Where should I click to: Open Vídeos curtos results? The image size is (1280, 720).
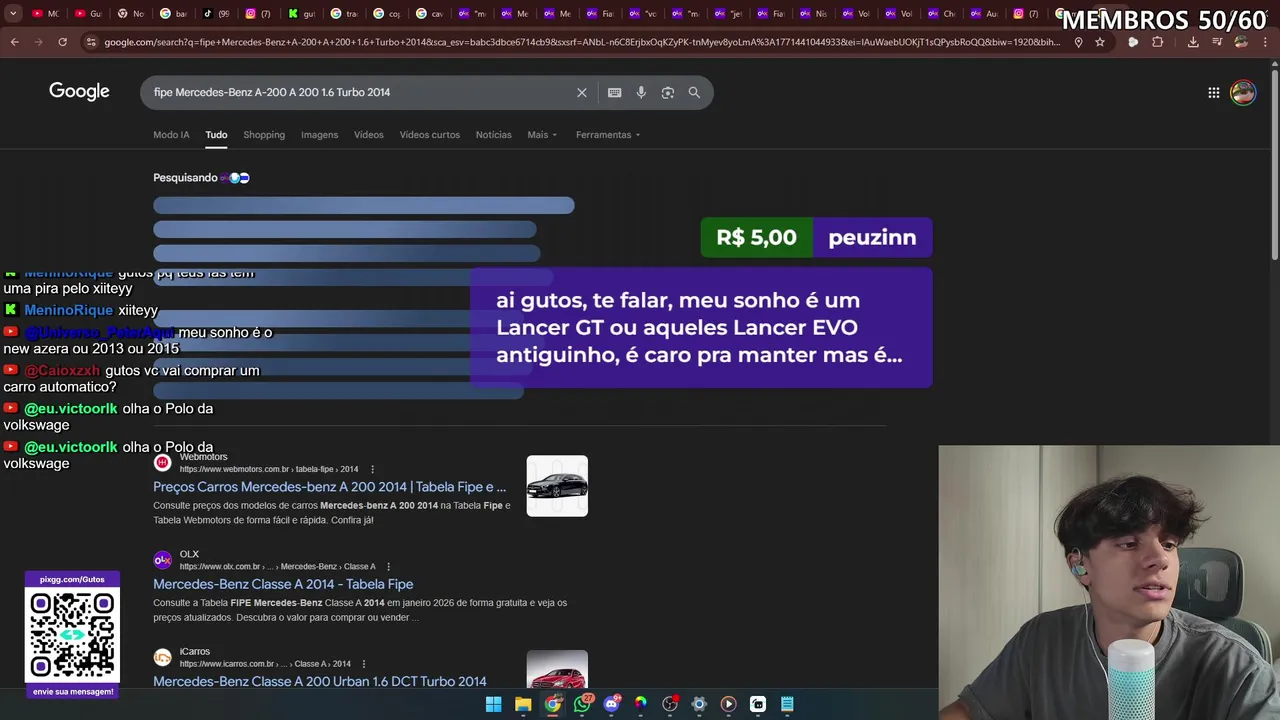tap(430, 134)
